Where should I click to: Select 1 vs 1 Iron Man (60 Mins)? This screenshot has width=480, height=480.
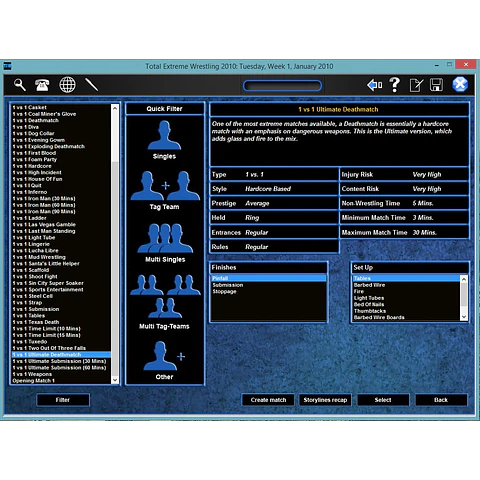coord(61,205)
